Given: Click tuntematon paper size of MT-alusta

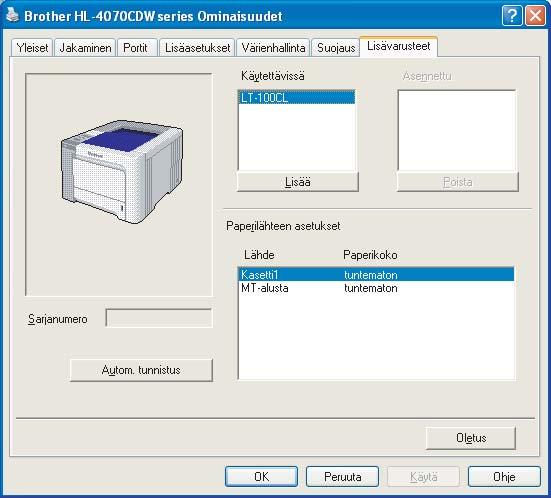Looking at the screenshot, I should [371, 288].
